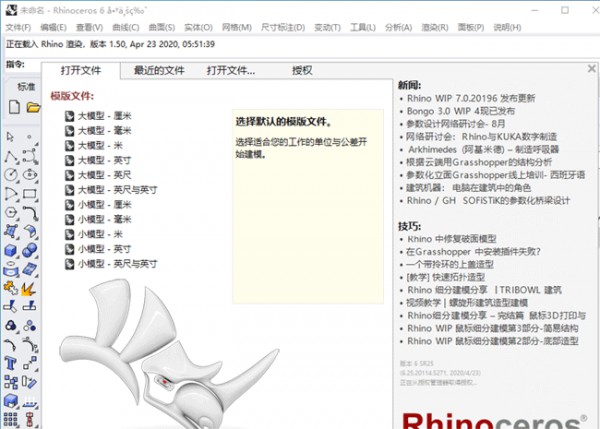Click the 打开文件... tab

[231, 70]
